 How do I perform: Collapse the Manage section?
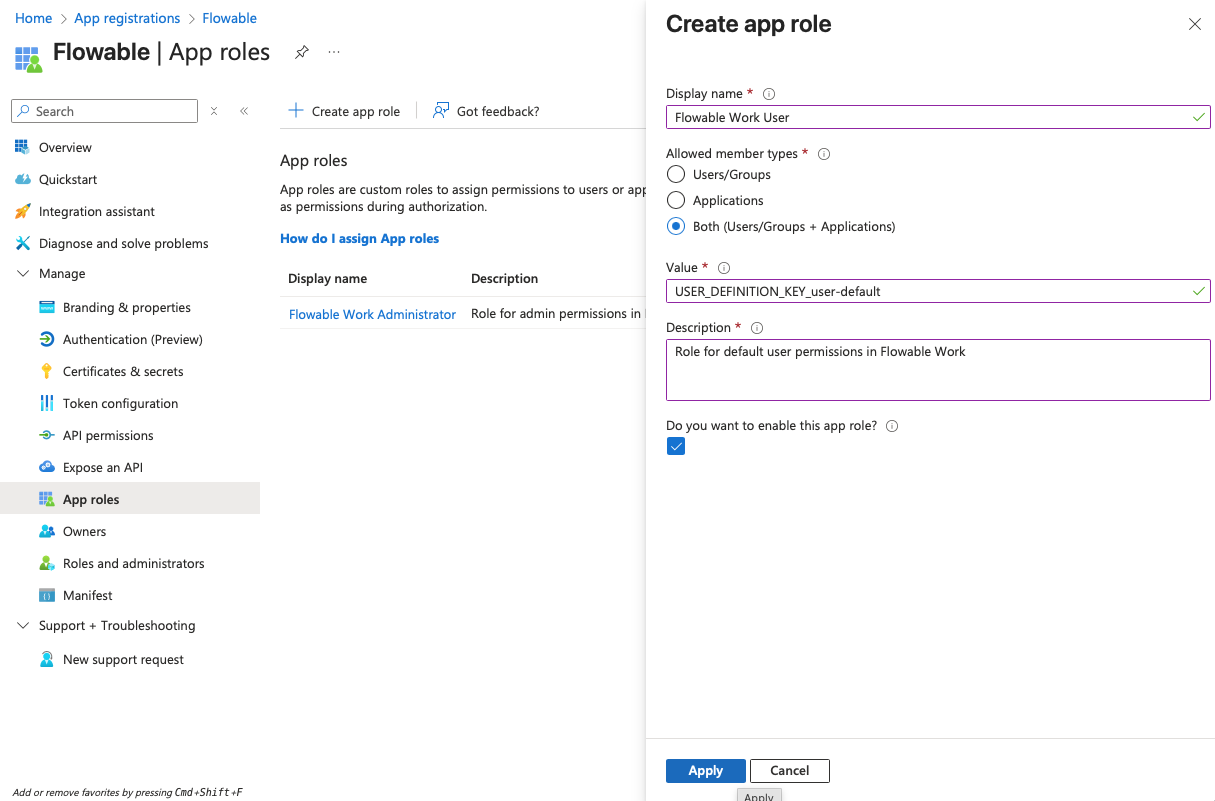(23, 274)
